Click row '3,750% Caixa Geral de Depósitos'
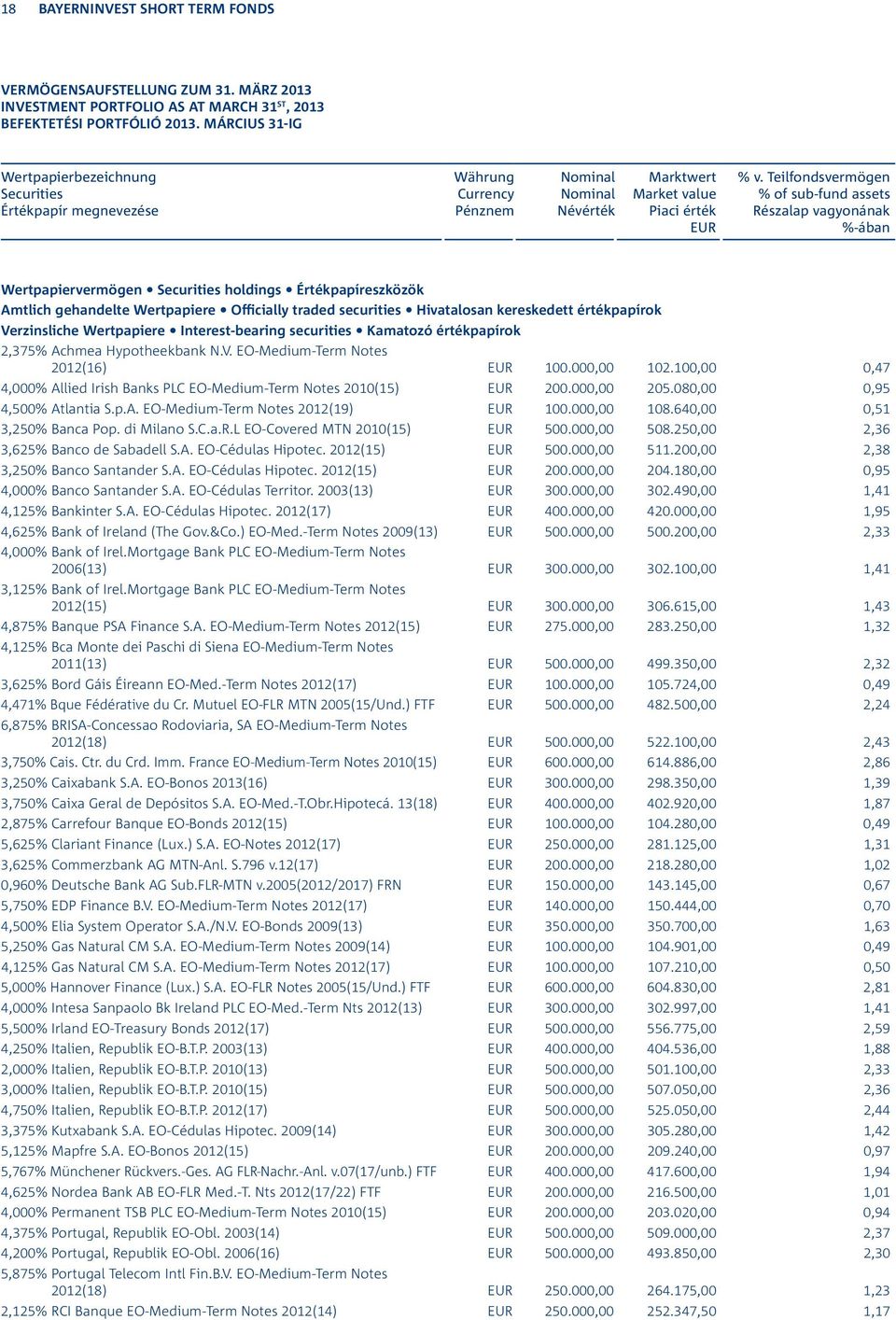 pos(445,804)
